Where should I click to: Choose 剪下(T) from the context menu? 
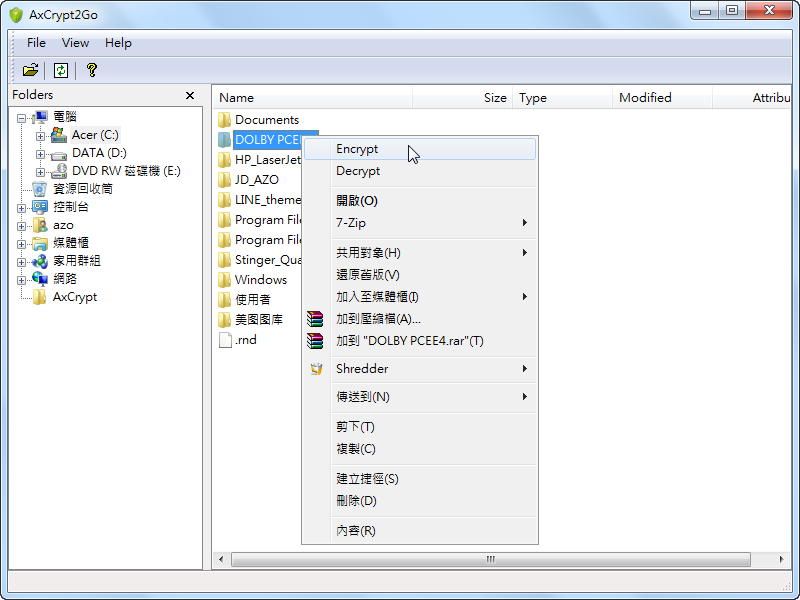coord(419,427)
